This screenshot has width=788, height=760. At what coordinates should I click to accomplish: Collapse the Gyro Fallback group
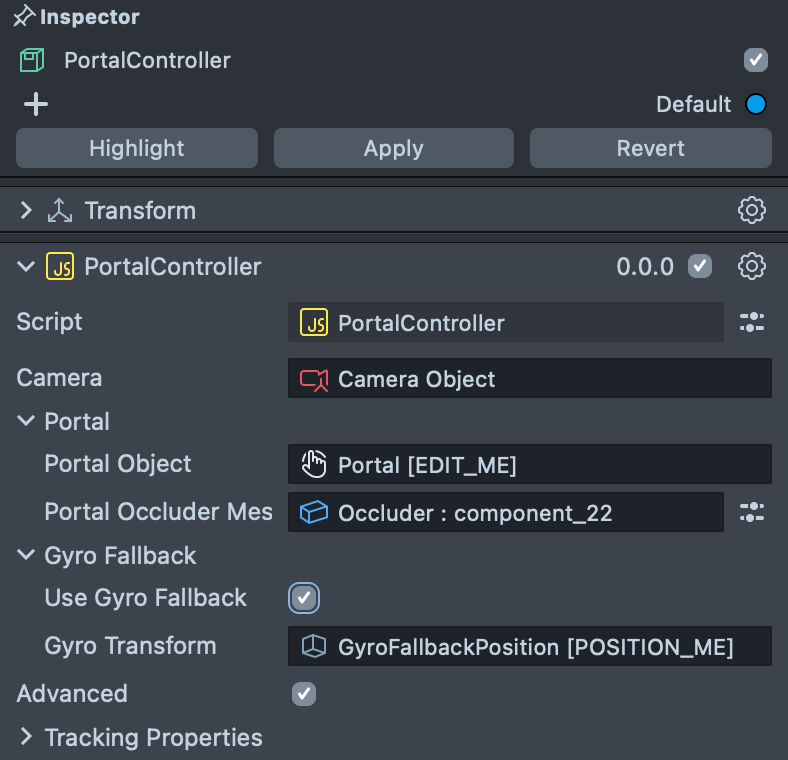click(26, 556)
